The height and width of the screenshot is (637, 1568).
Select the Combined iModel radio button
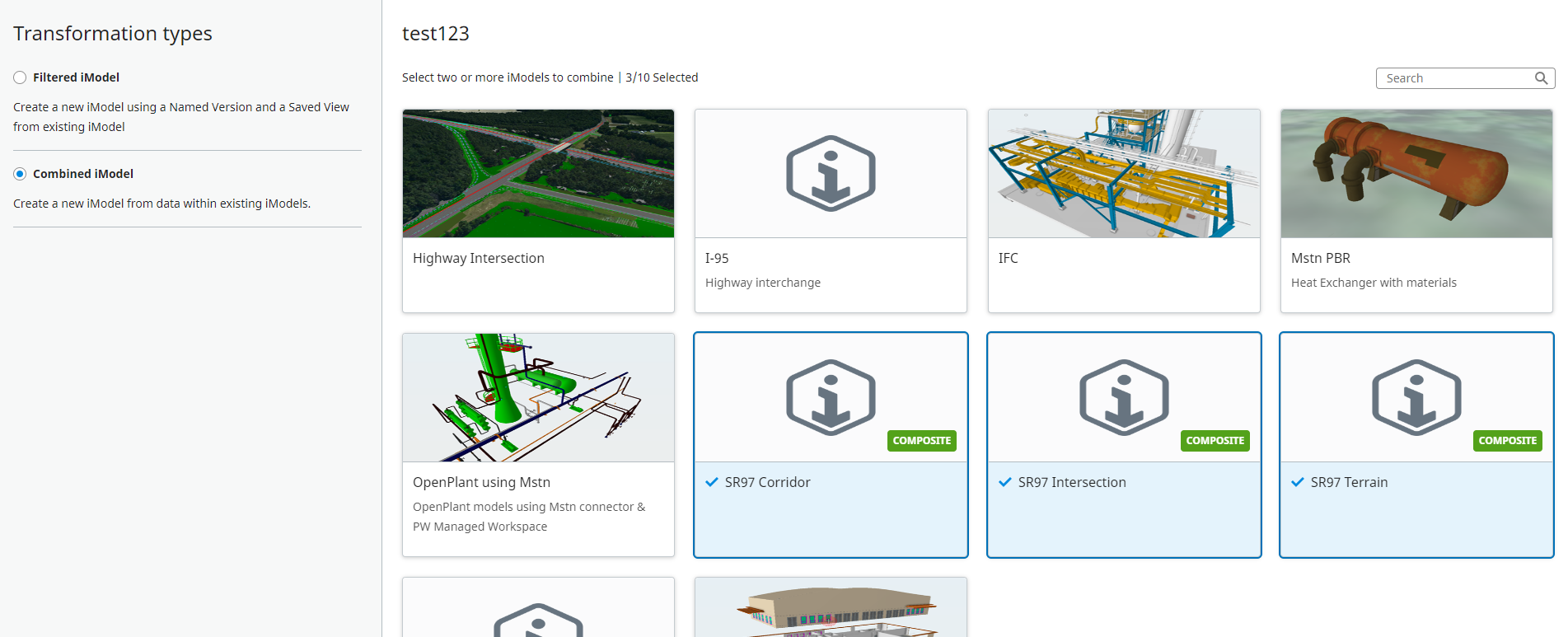[x=20, y=174]
